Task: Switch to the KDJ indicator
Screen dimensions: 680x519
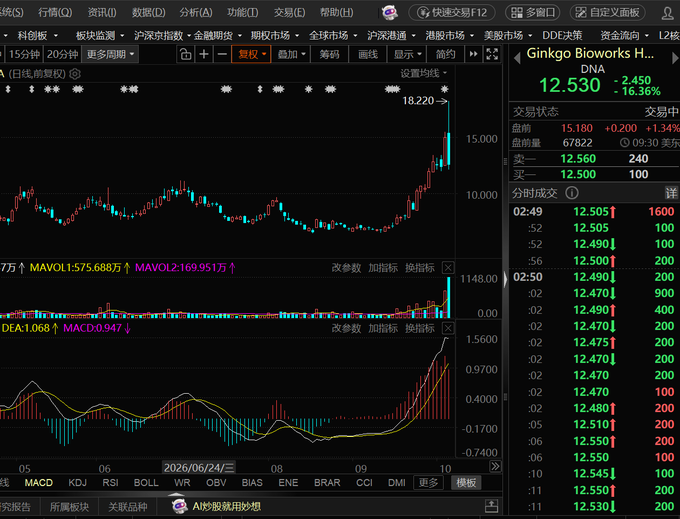Action: 78,483
